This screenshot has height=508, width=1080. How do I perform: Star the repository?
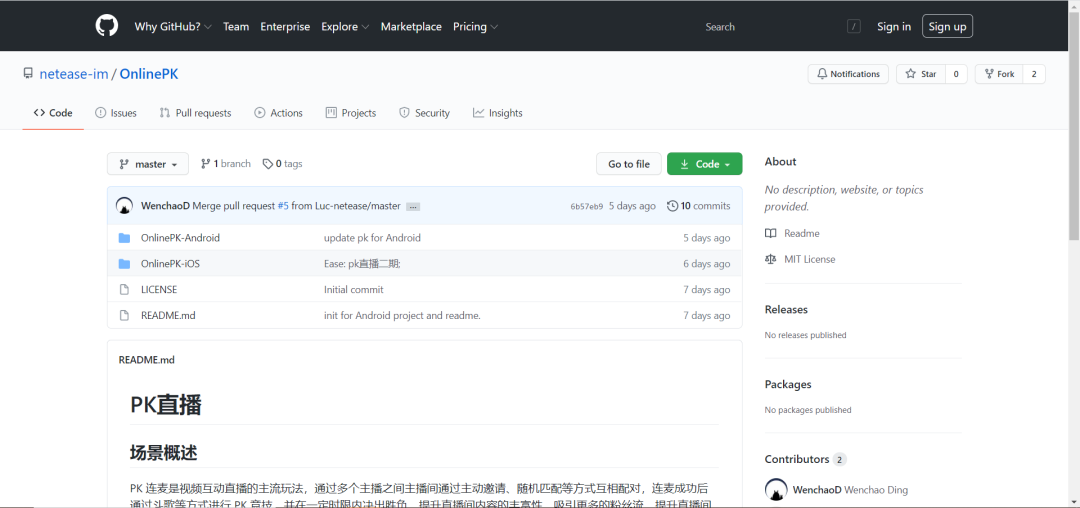tap(921, 74)
